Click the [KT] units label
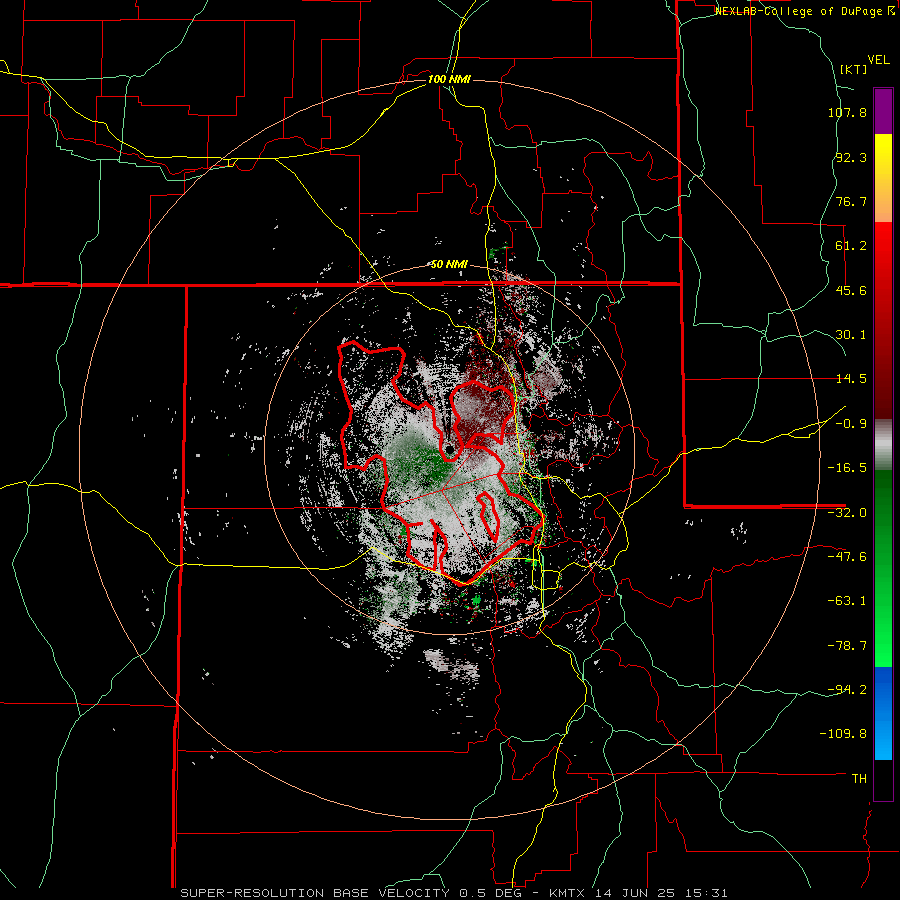 tap(854, 69)
